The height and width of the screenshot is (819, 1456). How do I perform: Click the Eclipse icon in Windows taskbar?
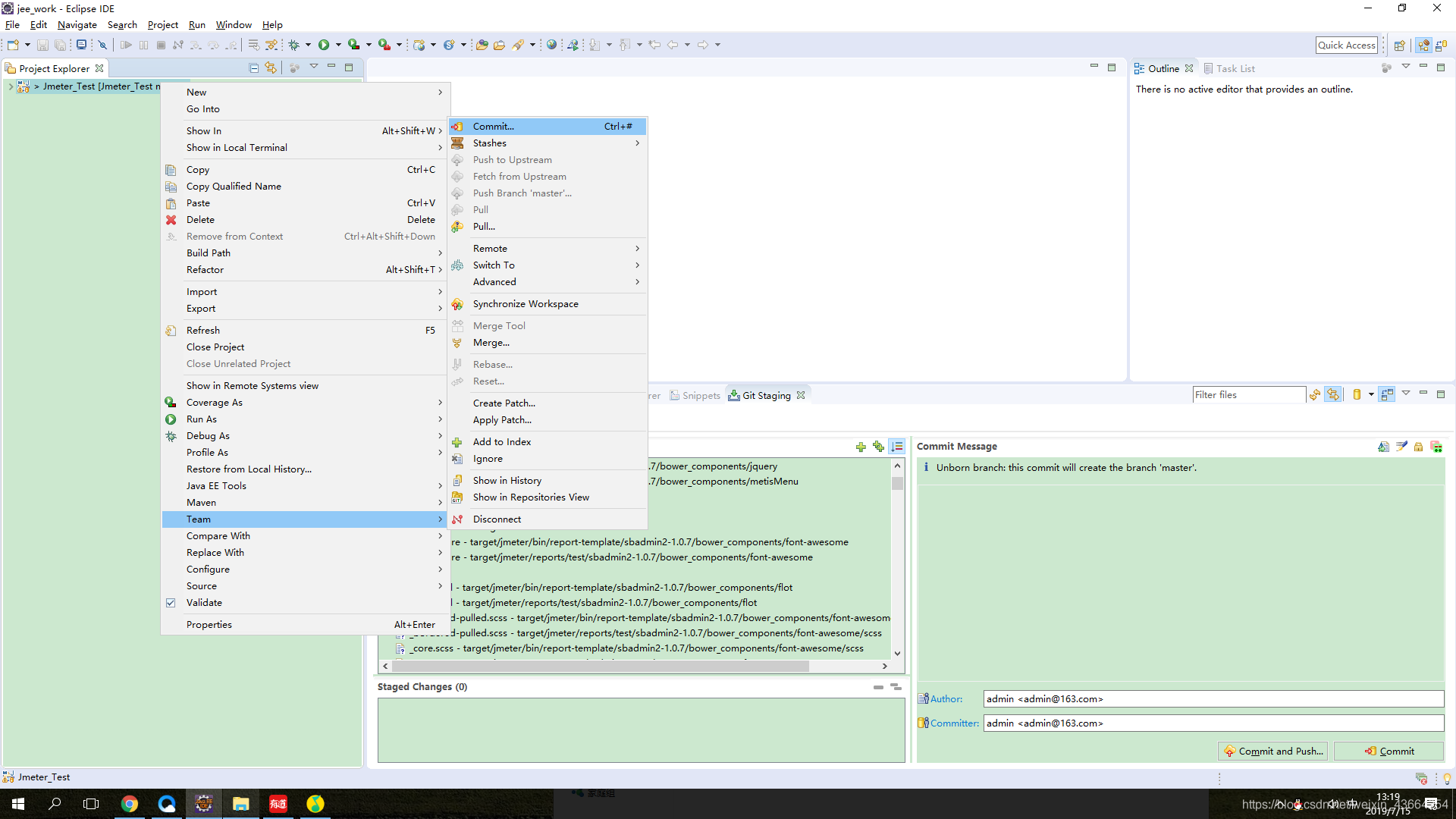pos(204,804)
